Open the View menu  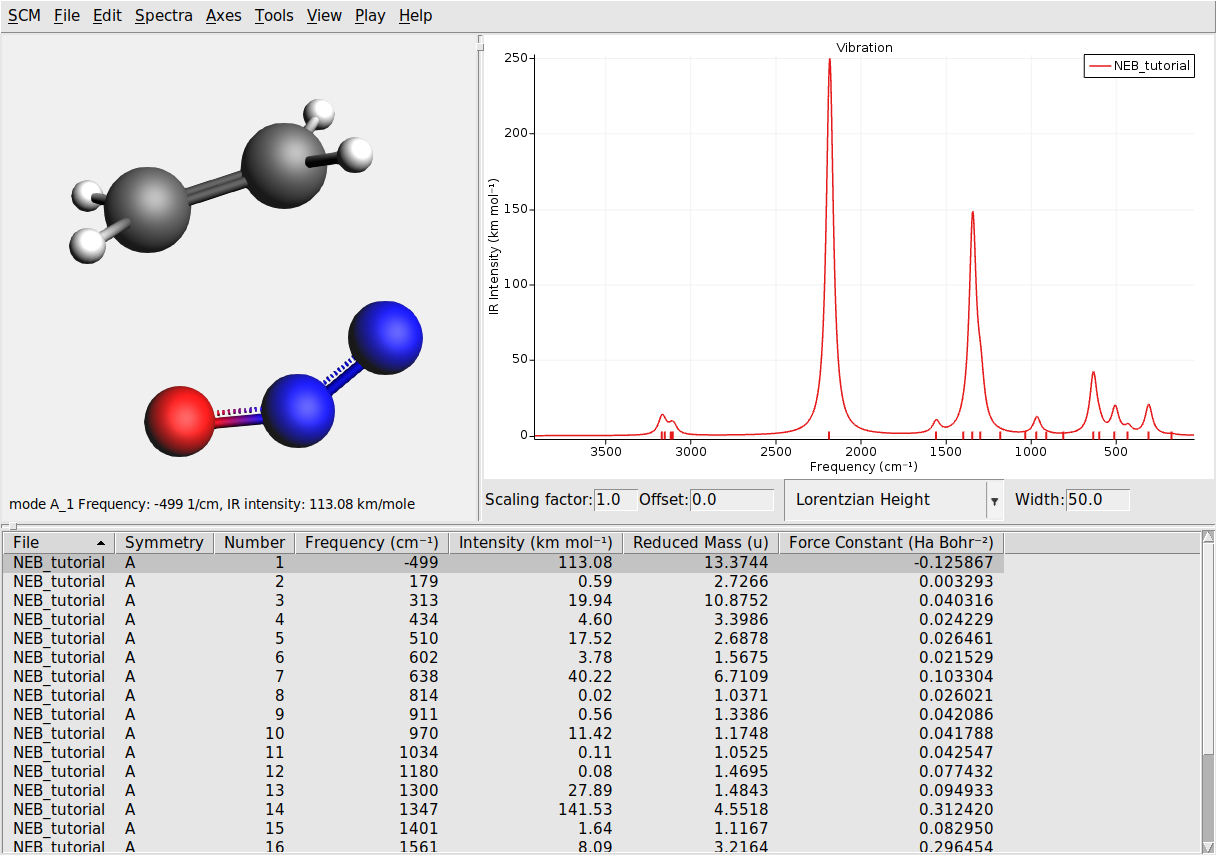323,15
